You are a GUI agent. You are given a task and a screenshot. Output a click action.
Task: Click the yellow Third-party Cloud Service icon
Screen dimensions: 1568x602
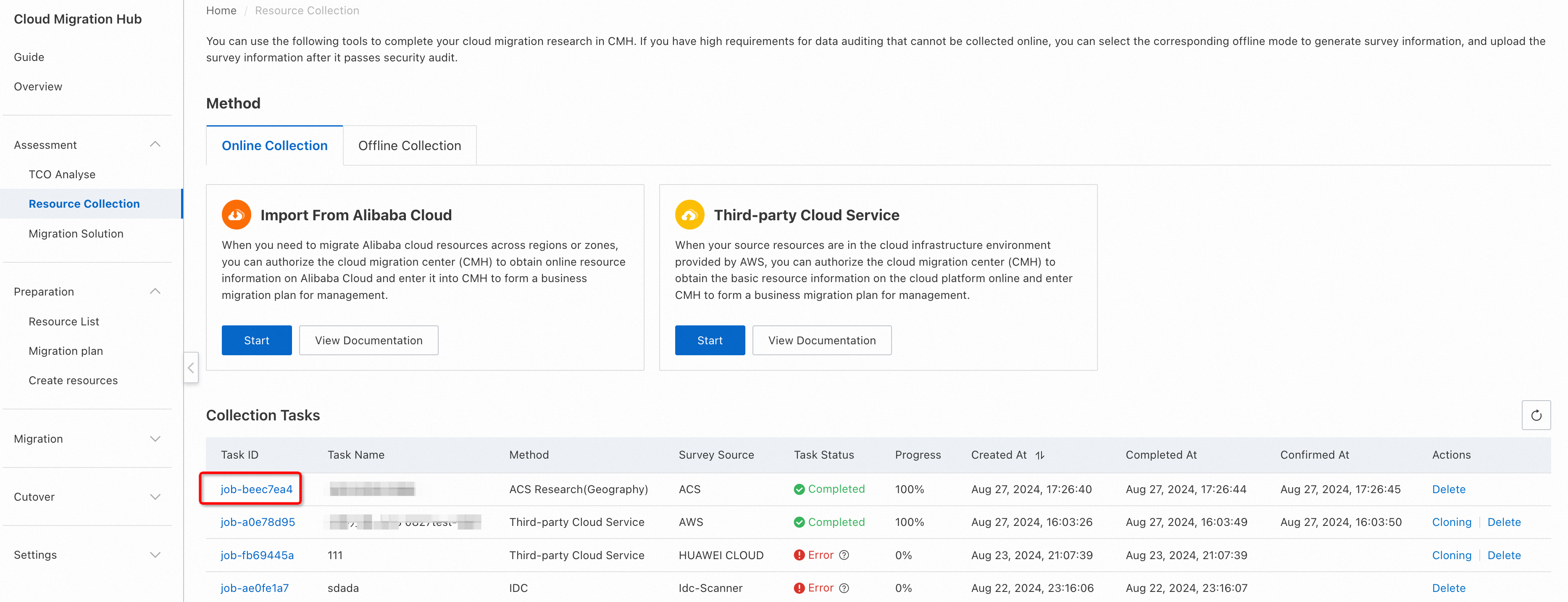[x=689, y=215]
